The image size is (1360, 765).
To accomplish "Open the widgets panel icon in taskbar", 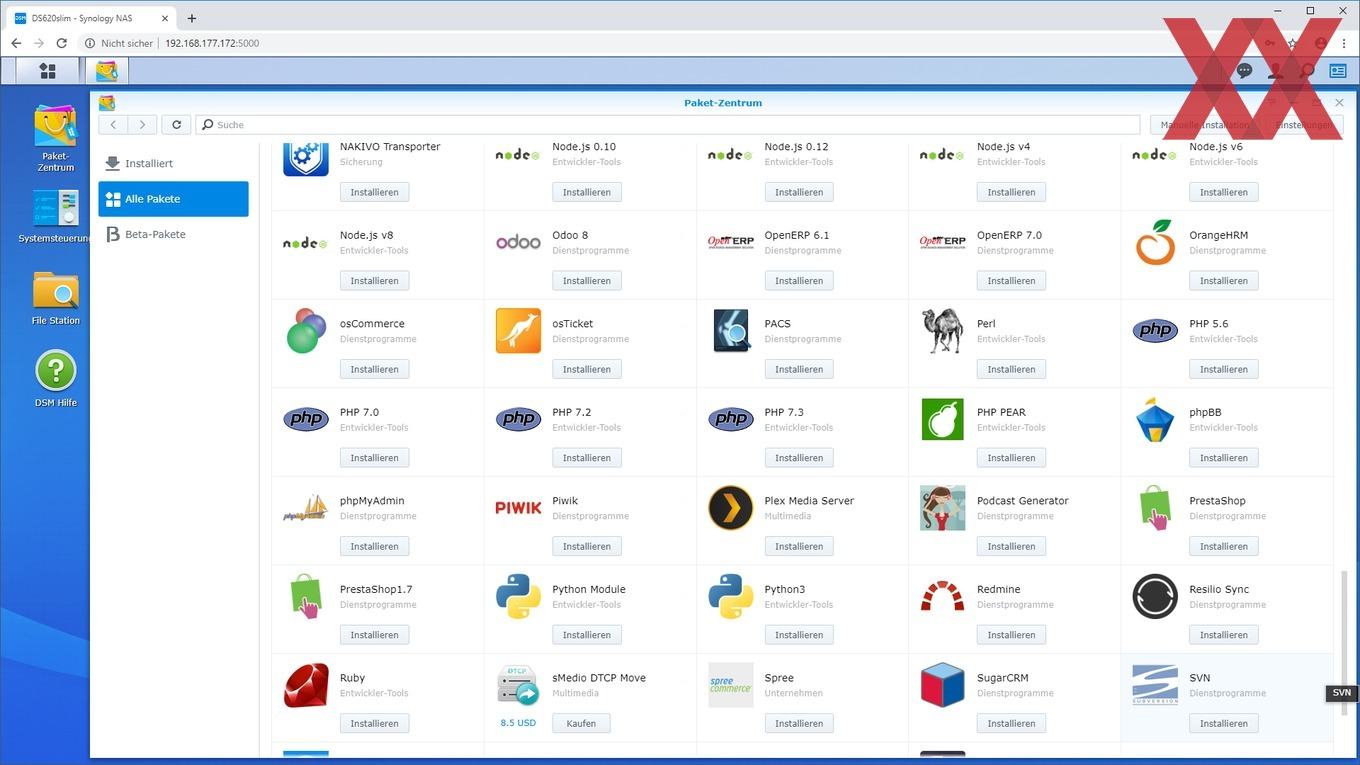I will [1338, 71].
